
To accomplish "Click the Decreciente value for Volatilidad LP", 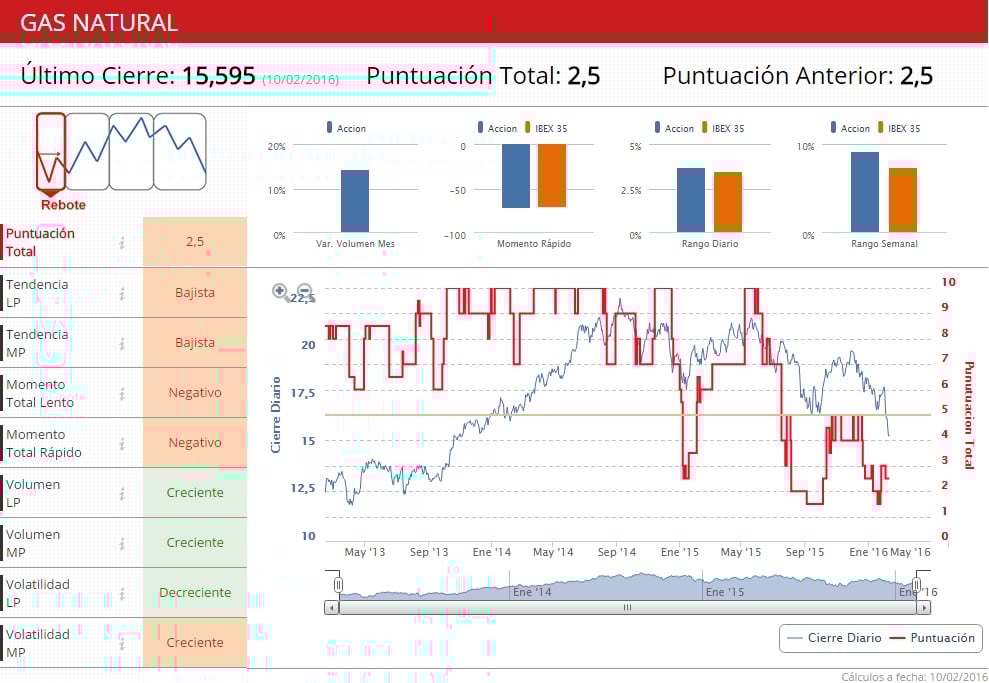I will (195, 592).
